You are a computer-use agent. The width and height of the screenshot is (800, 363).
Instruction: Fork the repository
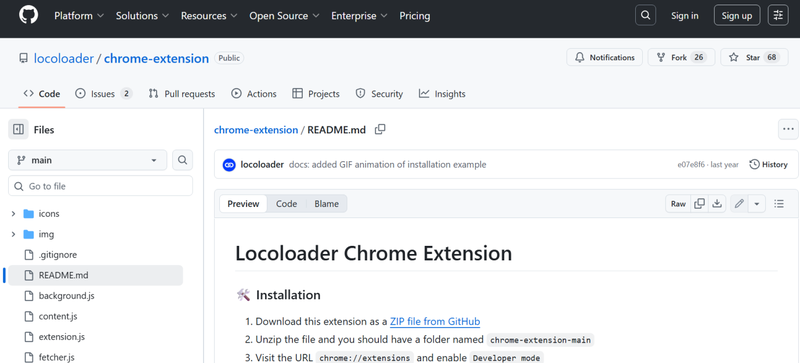point(681,58)
